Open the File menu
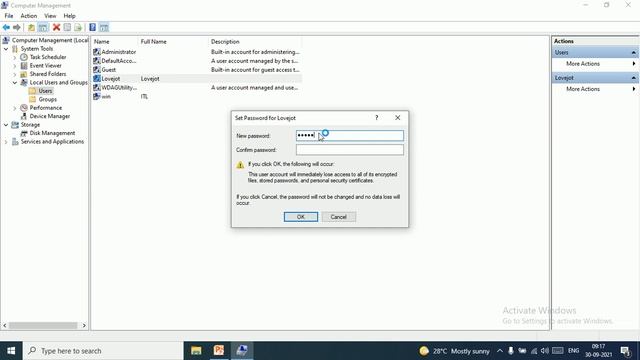The height and width of the screenshot is (360, 640). click(9, 16)
